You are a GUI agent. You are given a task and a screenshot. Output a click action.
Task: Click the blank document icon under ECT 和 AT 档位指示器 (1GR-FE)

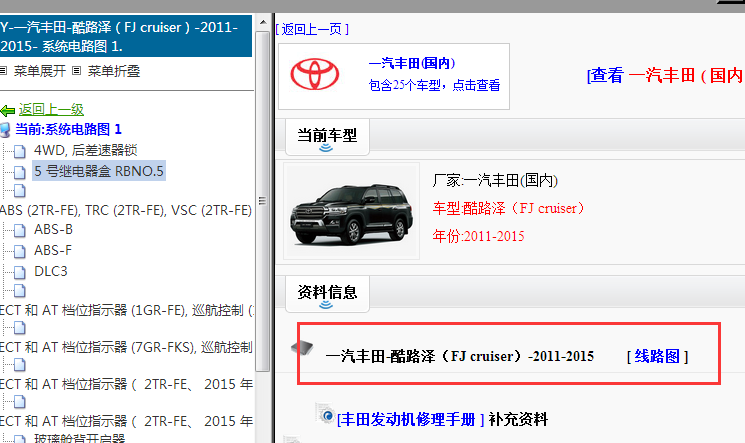click(x=19, y=328)
